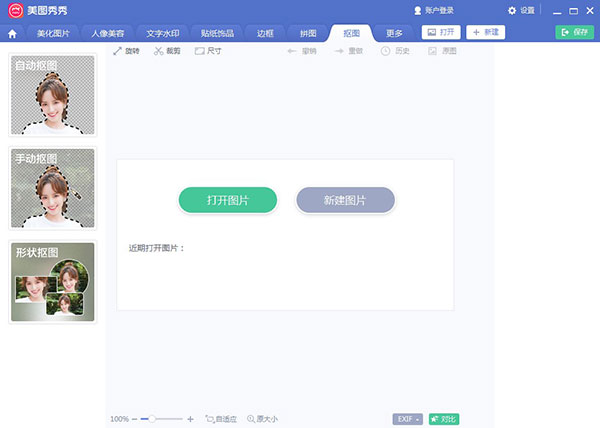The width and height of the screenshot is (600, 428).
Task: Click the green 对比 compare button
Action: 444,419
